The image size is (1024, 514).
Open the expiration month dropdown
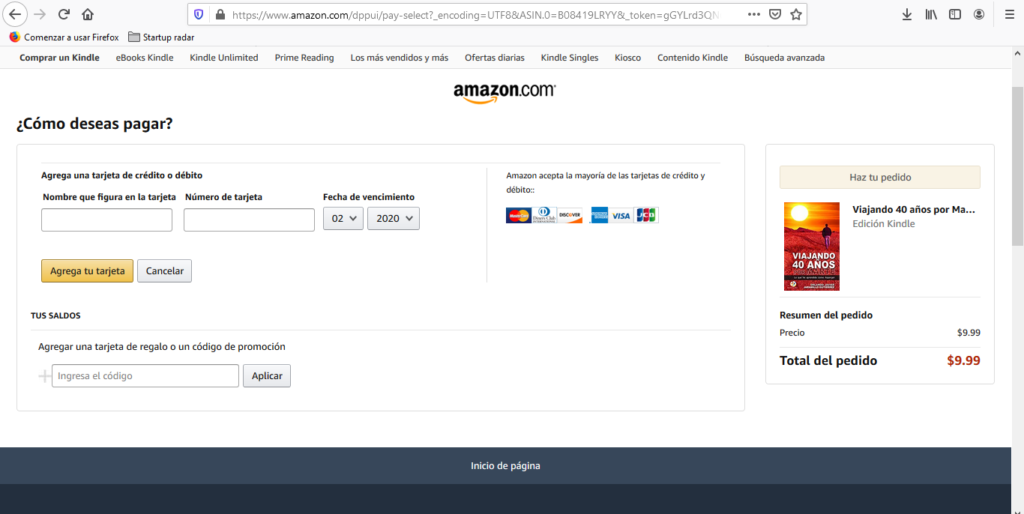[343, 218]
